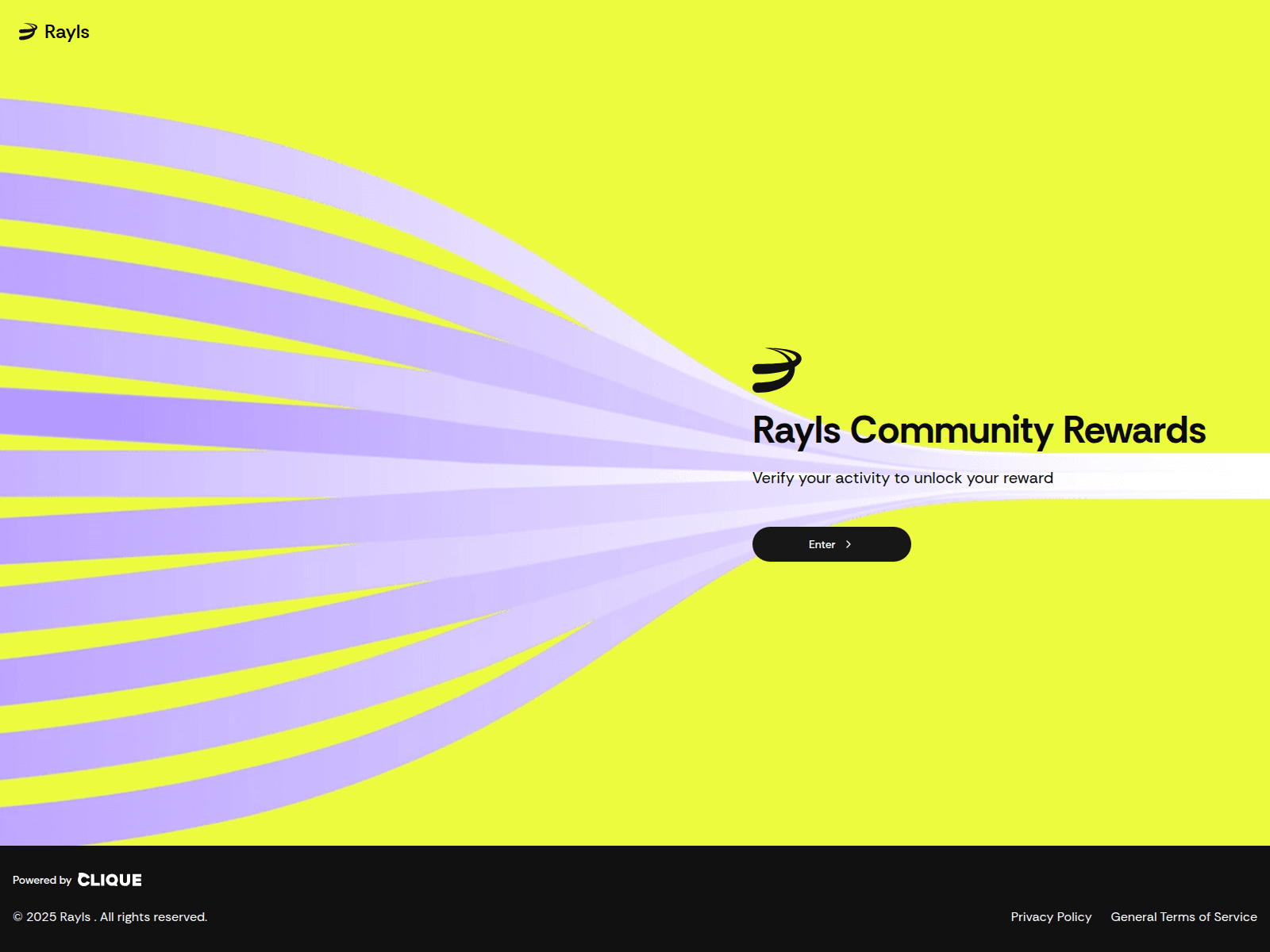Open the Privacy Policy link
The image size is (1270, 952).
click(1051, 917)
